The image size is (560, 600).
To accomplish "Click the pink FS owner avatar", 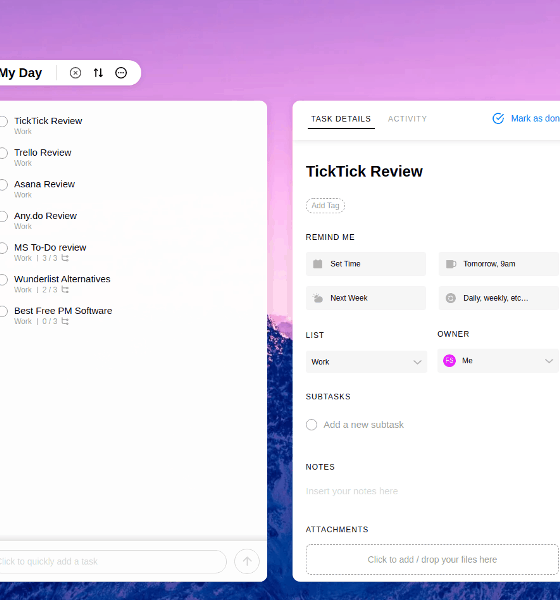I will click(x=449, y=360).
